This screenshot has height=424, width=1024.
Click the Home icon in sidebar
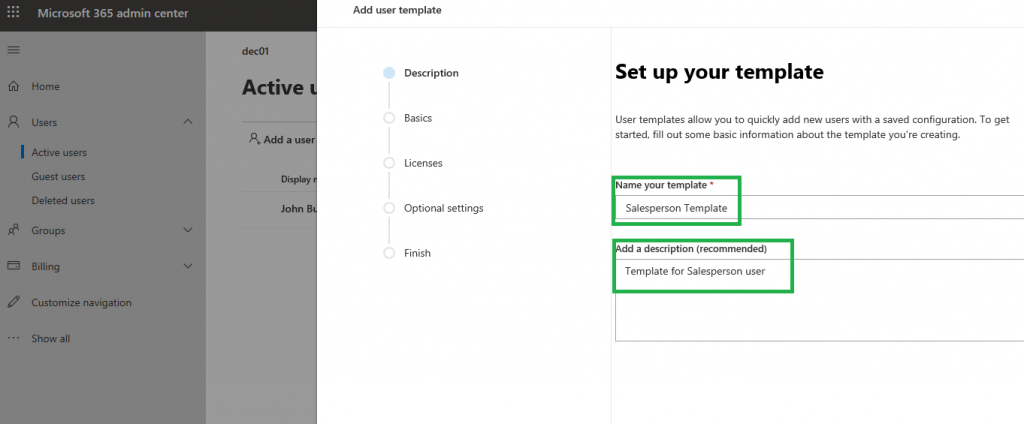pyautogui.click(x=14, y=87)
